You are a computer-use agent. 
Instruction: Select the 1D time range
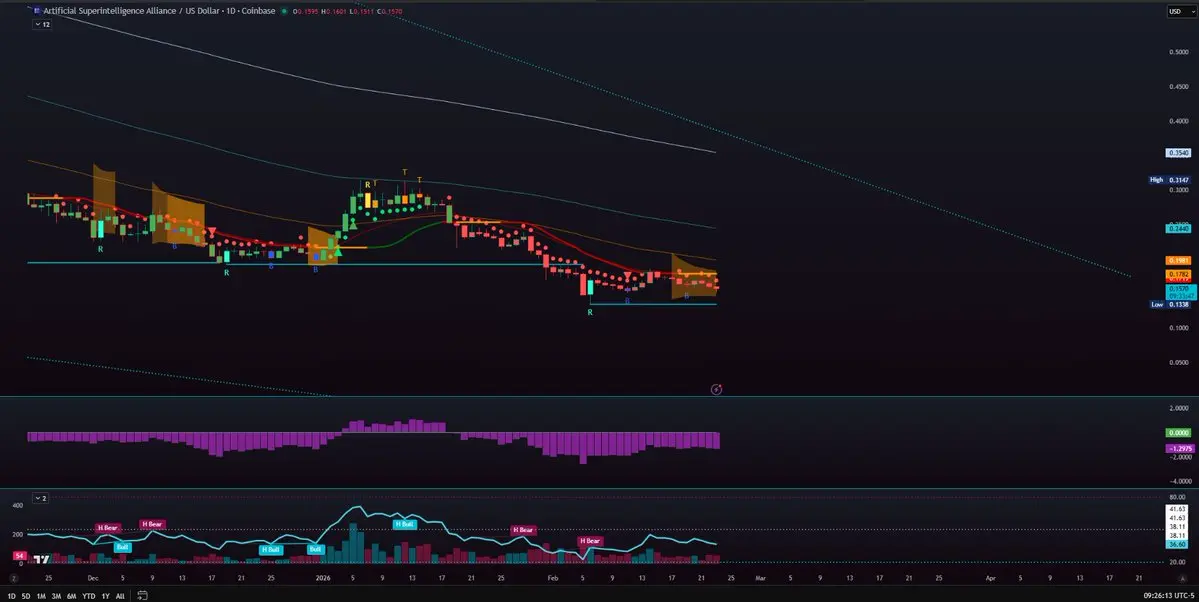(11, 596)
